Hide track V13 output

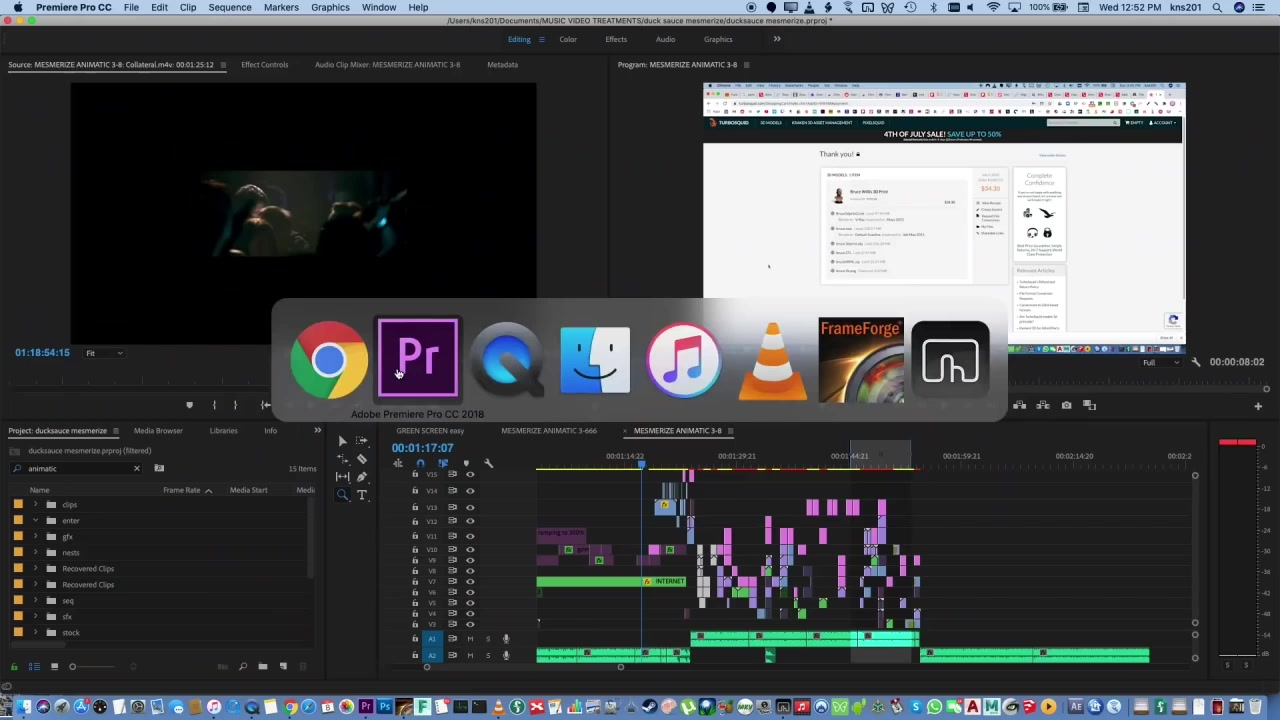click(470, 507)
